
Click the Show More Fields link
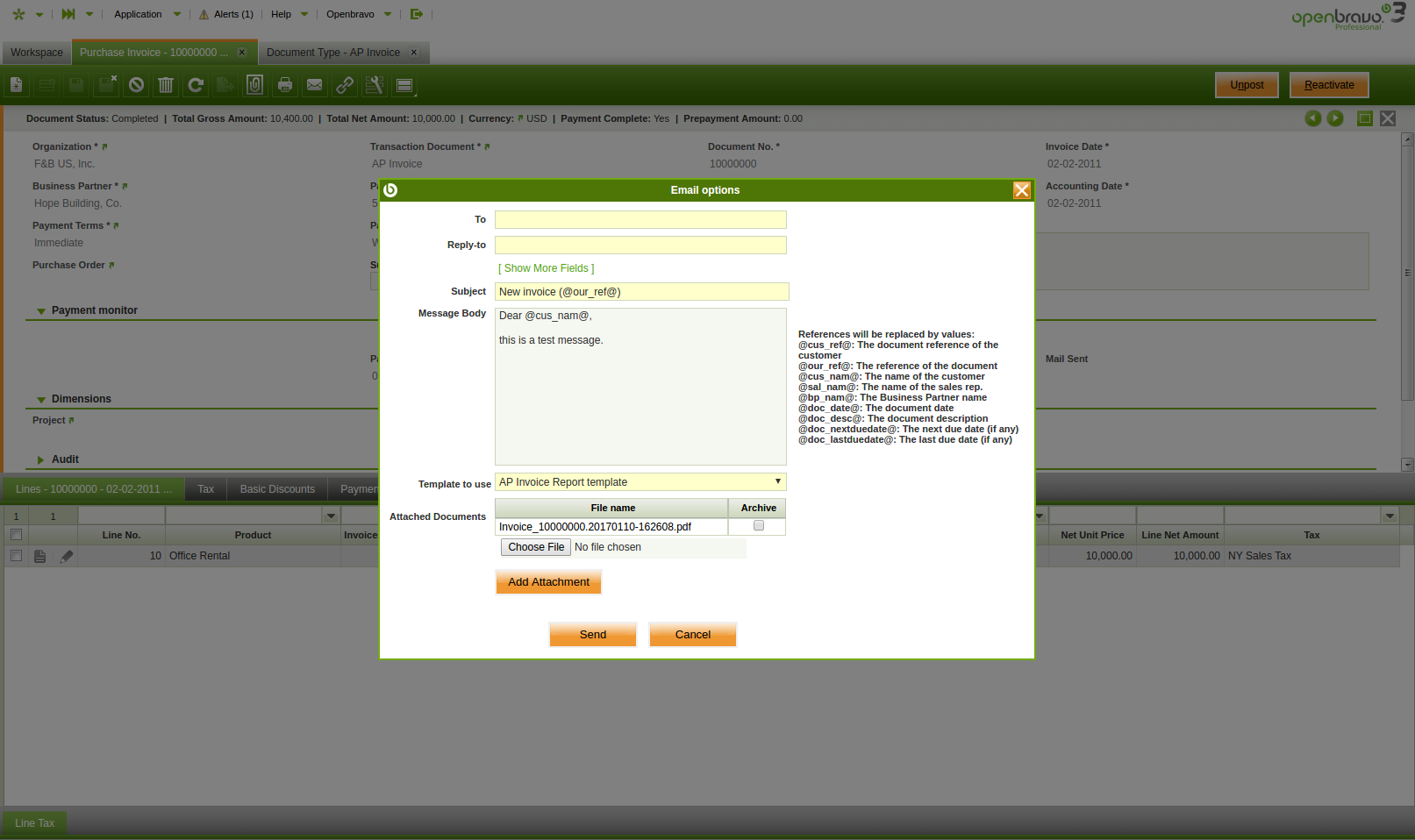tap(547, 268)
